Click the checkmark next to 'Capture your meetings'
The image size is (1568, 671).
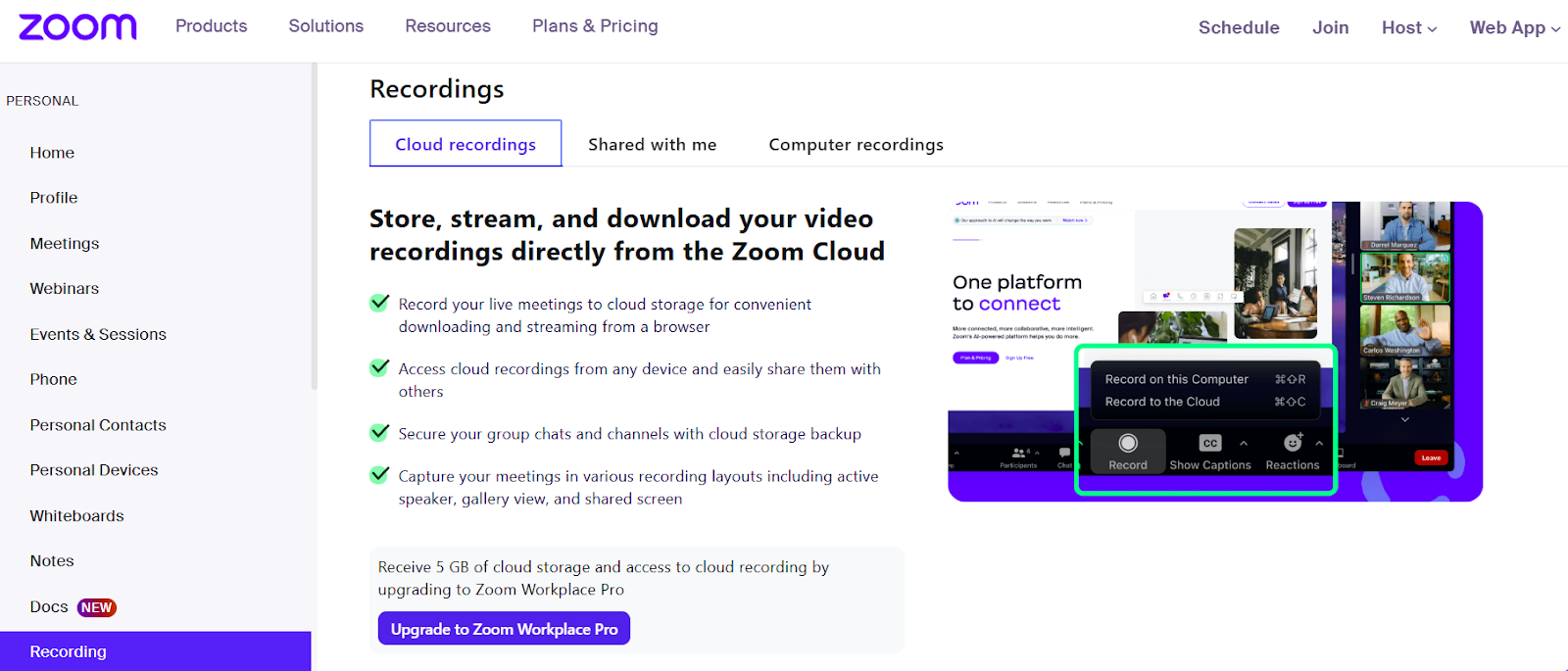[379, 475]
